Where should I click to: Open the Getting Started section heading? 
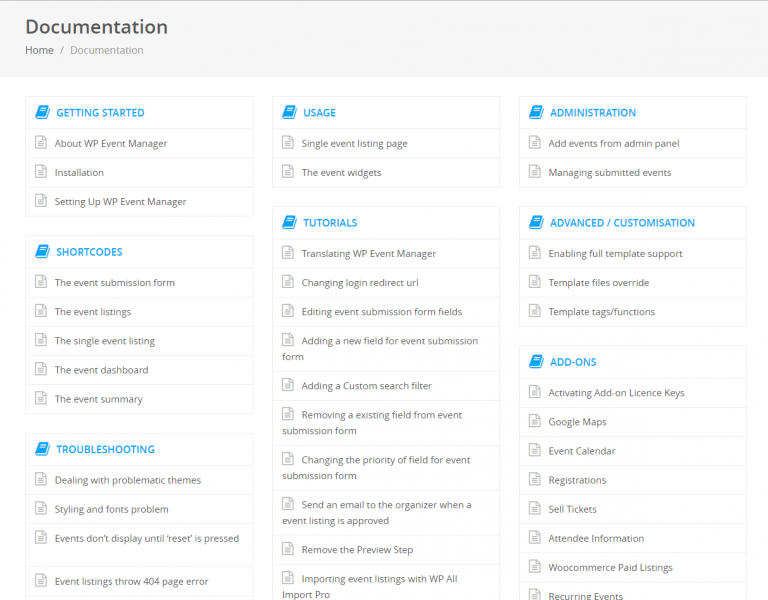(100, 113)
